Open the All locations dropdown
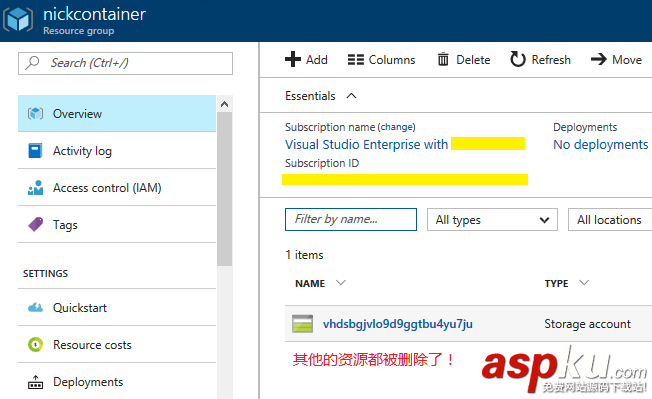652x399 pixels. point(610,219)
